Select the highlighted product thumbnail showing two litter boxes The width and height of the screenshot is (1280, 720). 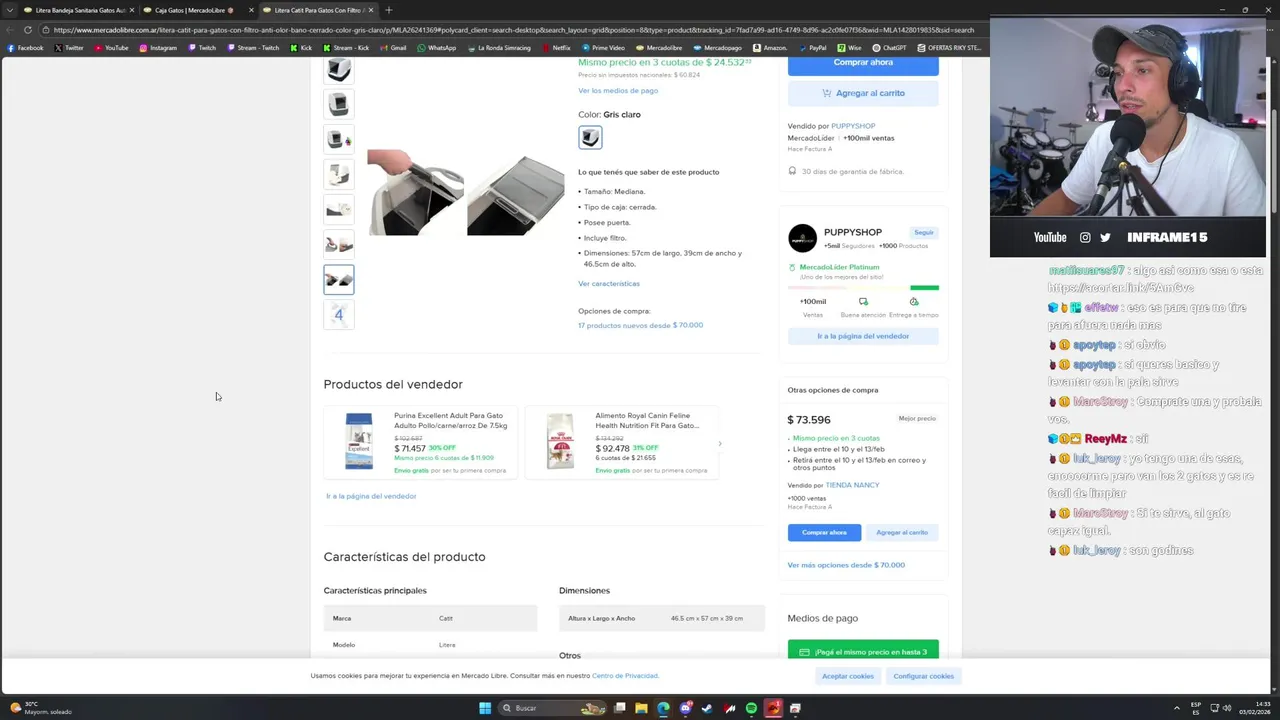[339, 280]
